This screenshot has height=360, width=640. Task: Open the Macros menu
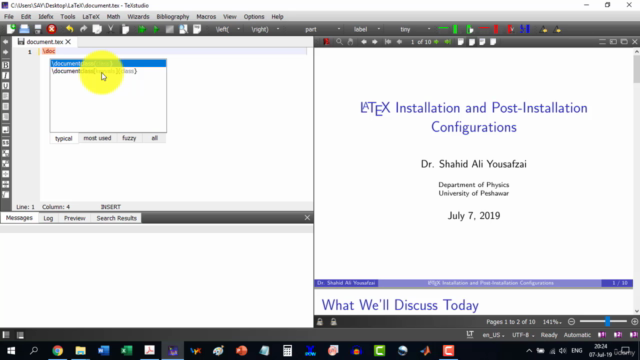coord(206,17)
